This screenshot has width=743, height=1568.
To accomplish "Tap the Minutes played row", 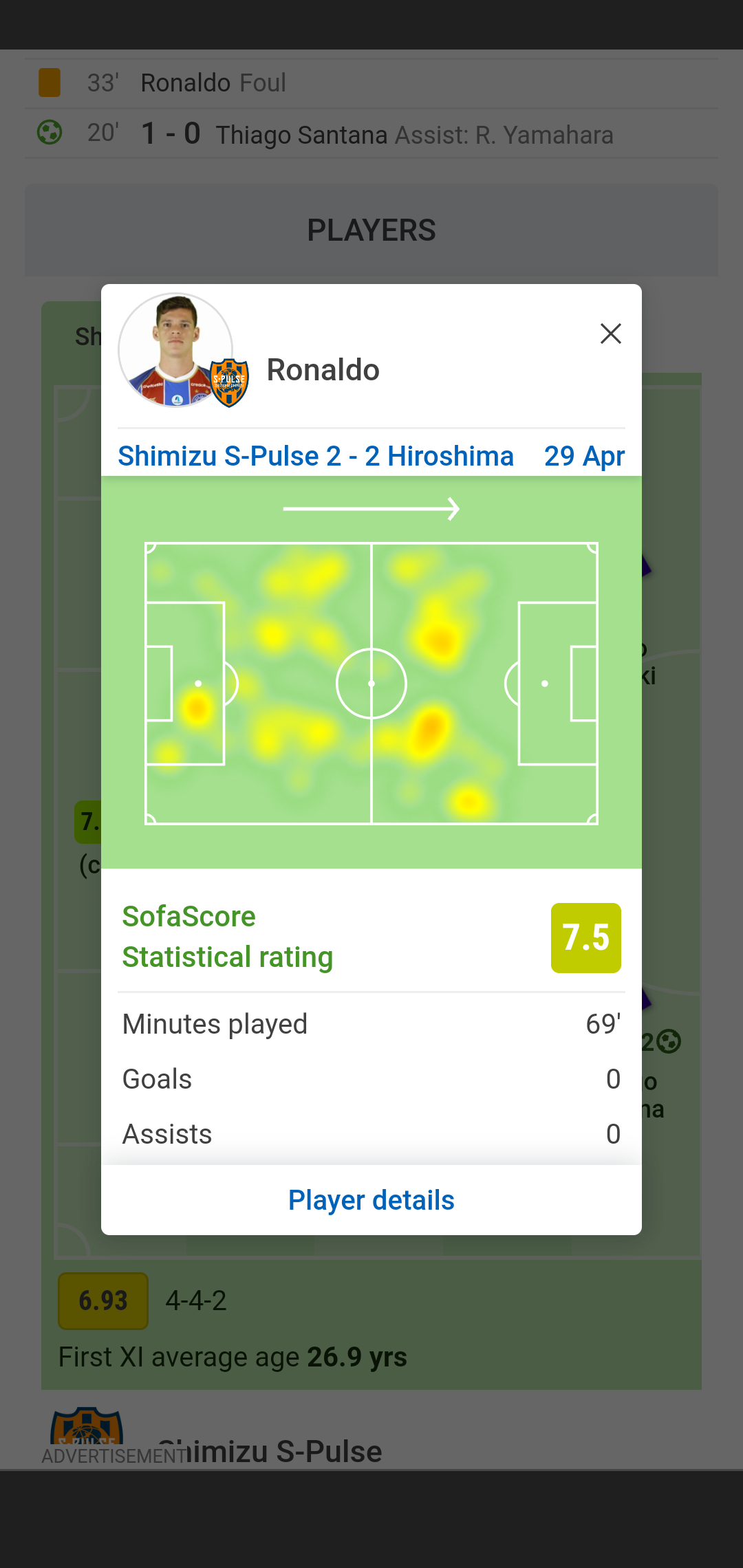I will (371, 1024).
